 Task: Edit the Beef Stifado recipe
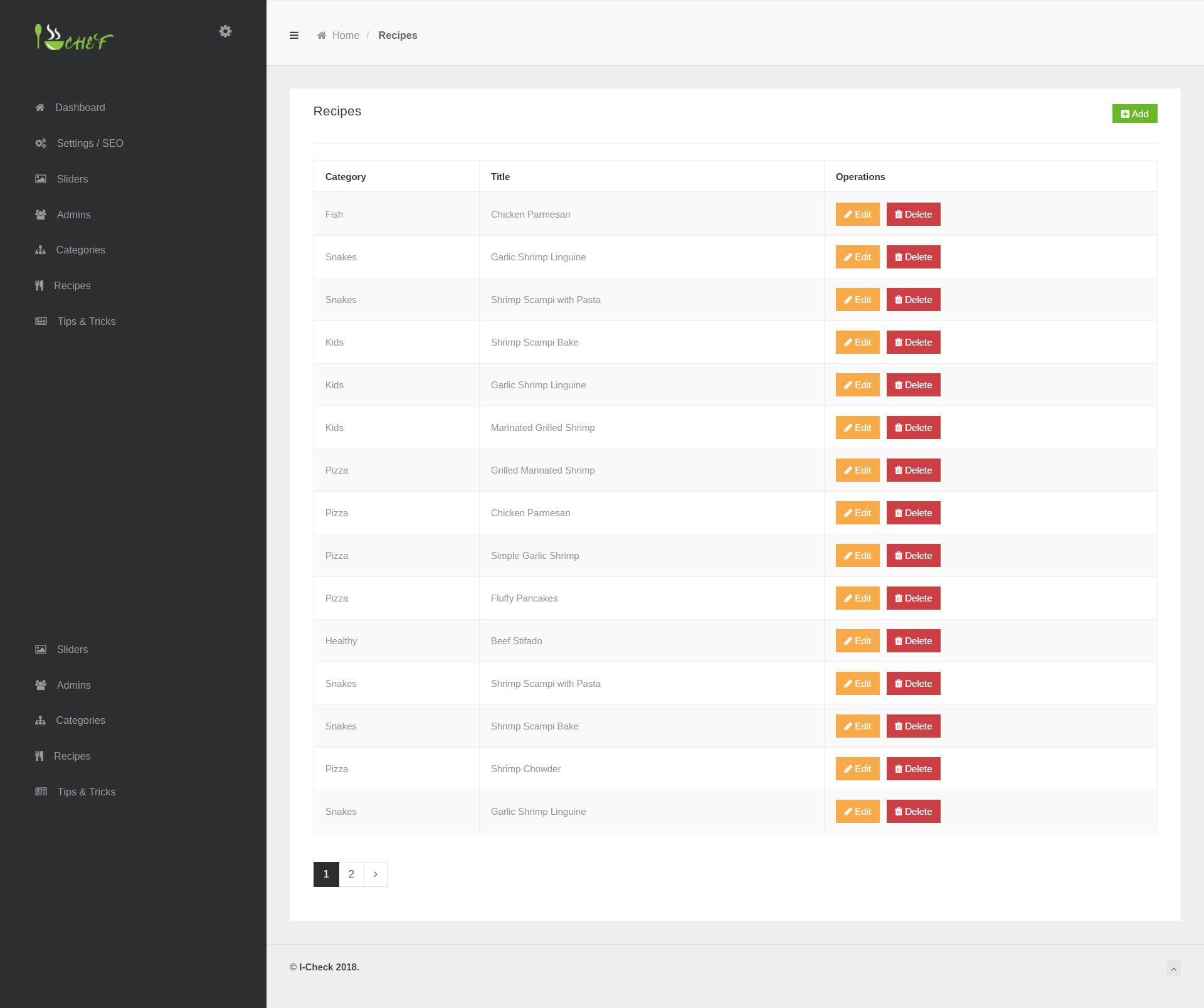tap(857, 640)
